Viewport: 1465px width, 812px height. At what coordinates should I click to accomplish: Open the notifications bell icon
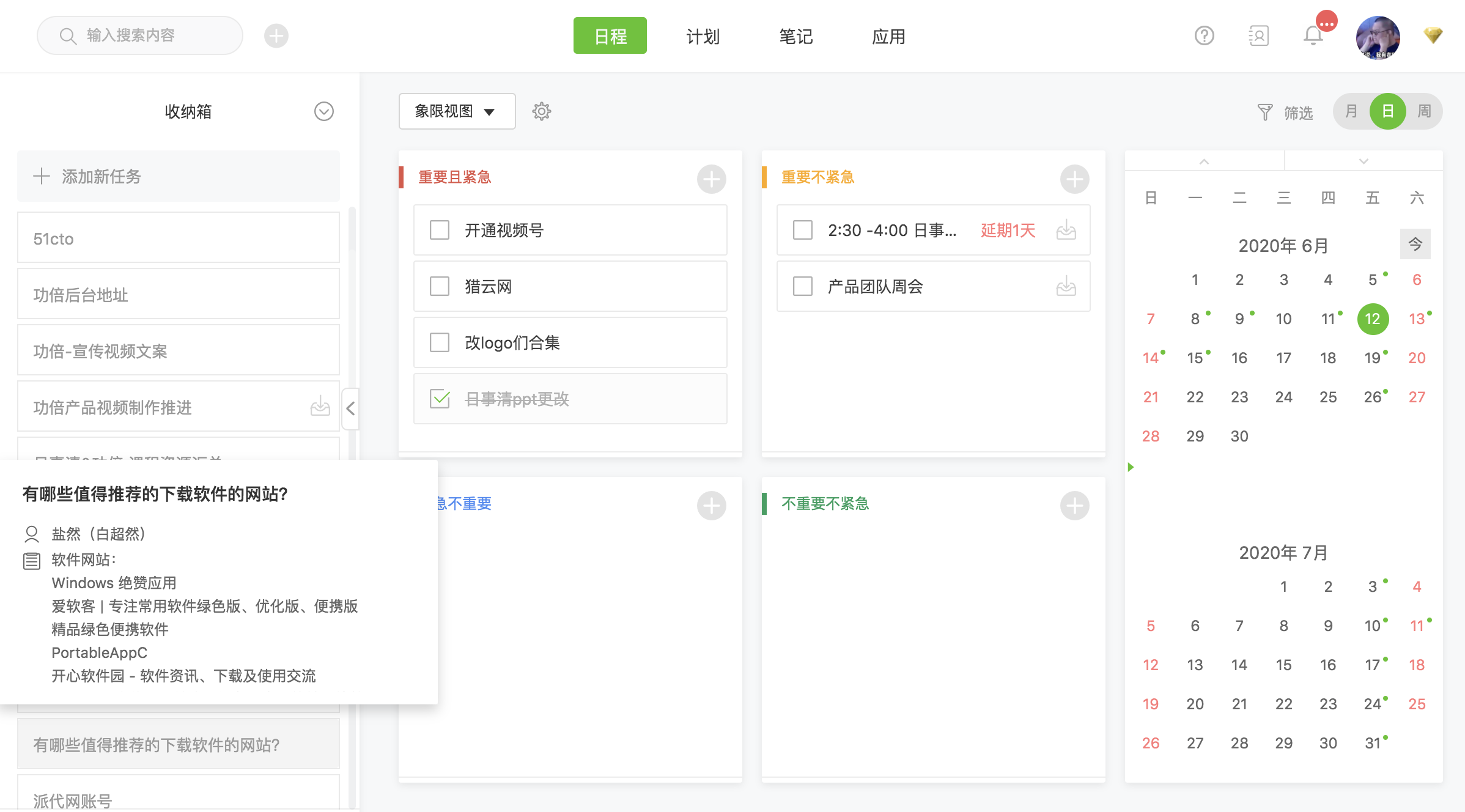point(1313,36)
